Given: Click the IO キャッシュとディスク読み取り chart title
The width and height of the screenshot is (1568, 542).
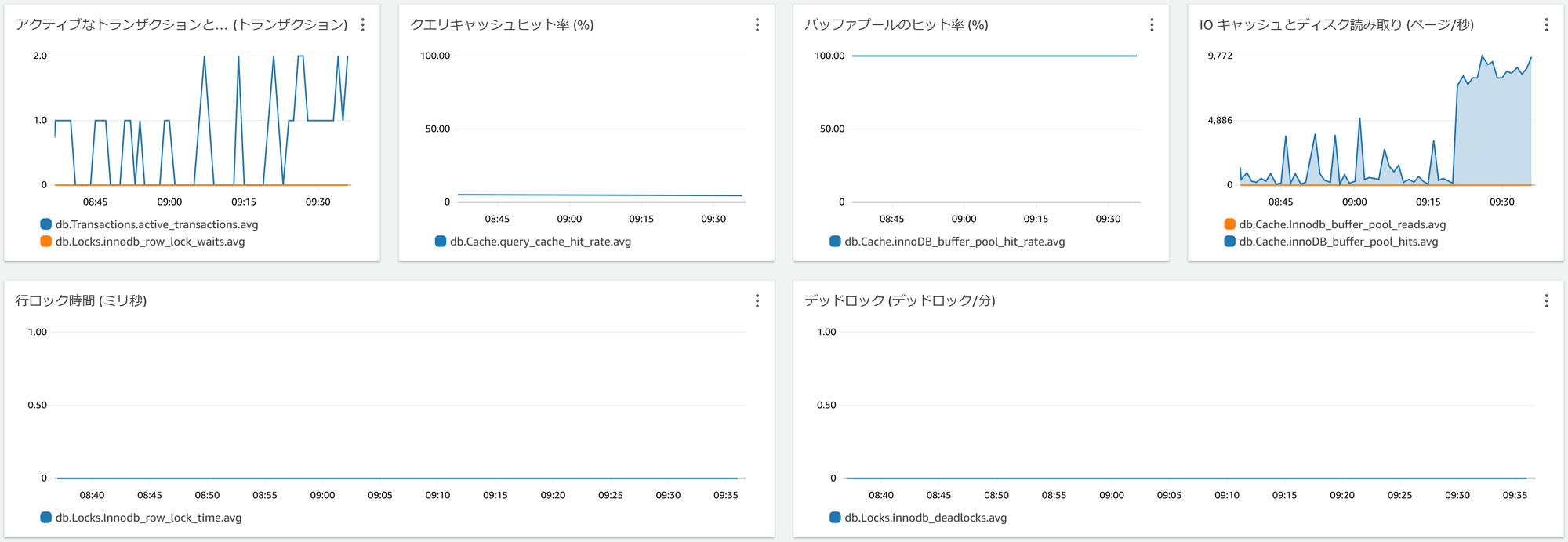Looking at the screenshot, I should 1337,25.
